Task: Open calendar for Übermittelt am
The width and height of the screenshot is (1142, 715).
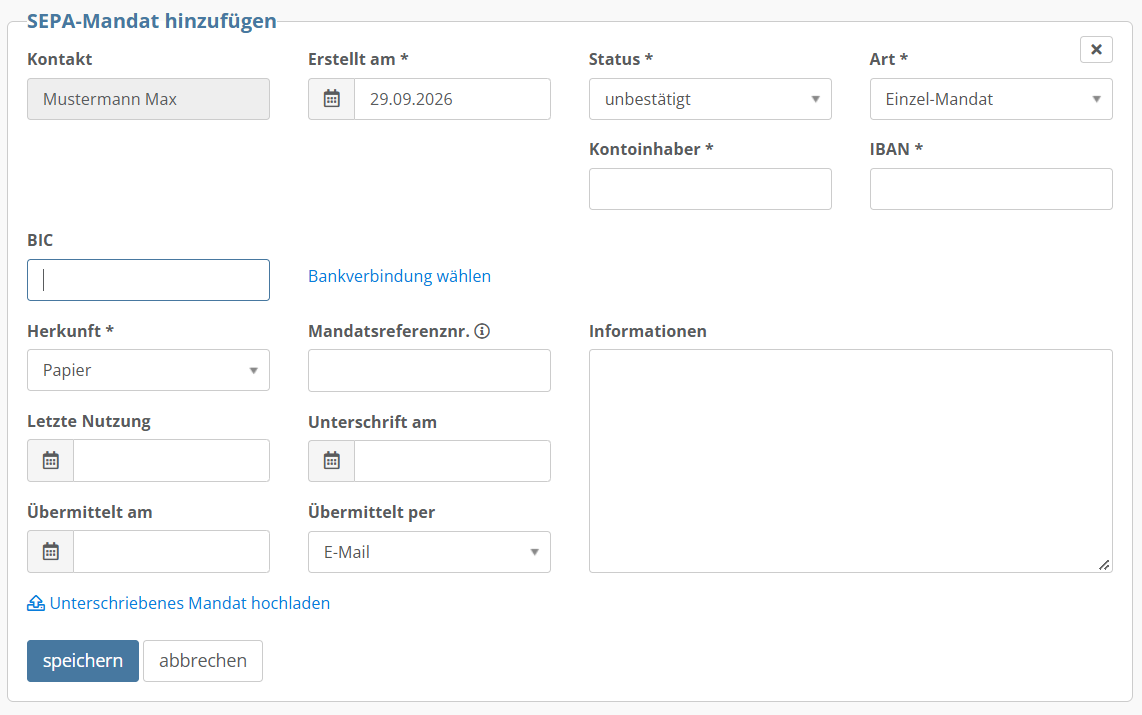Action: [50, 551]
